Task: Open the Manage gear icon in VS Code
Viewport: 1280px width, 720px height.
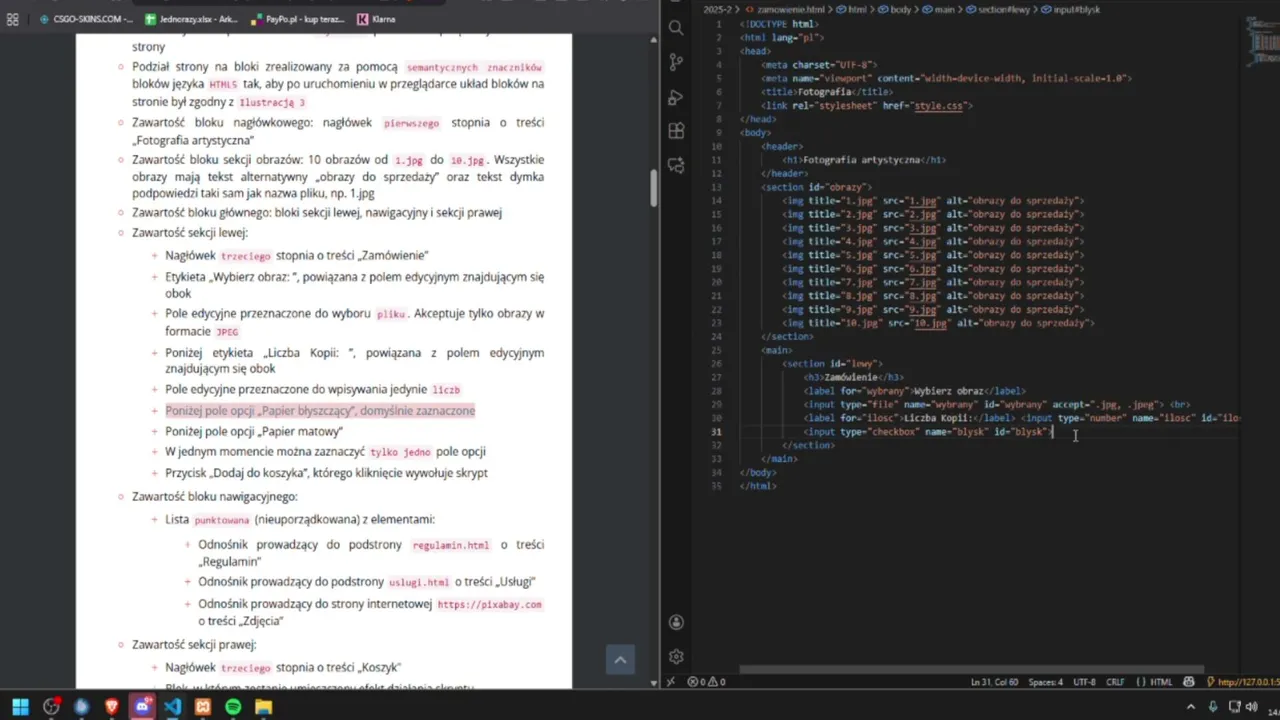Action: coord(676,657)
